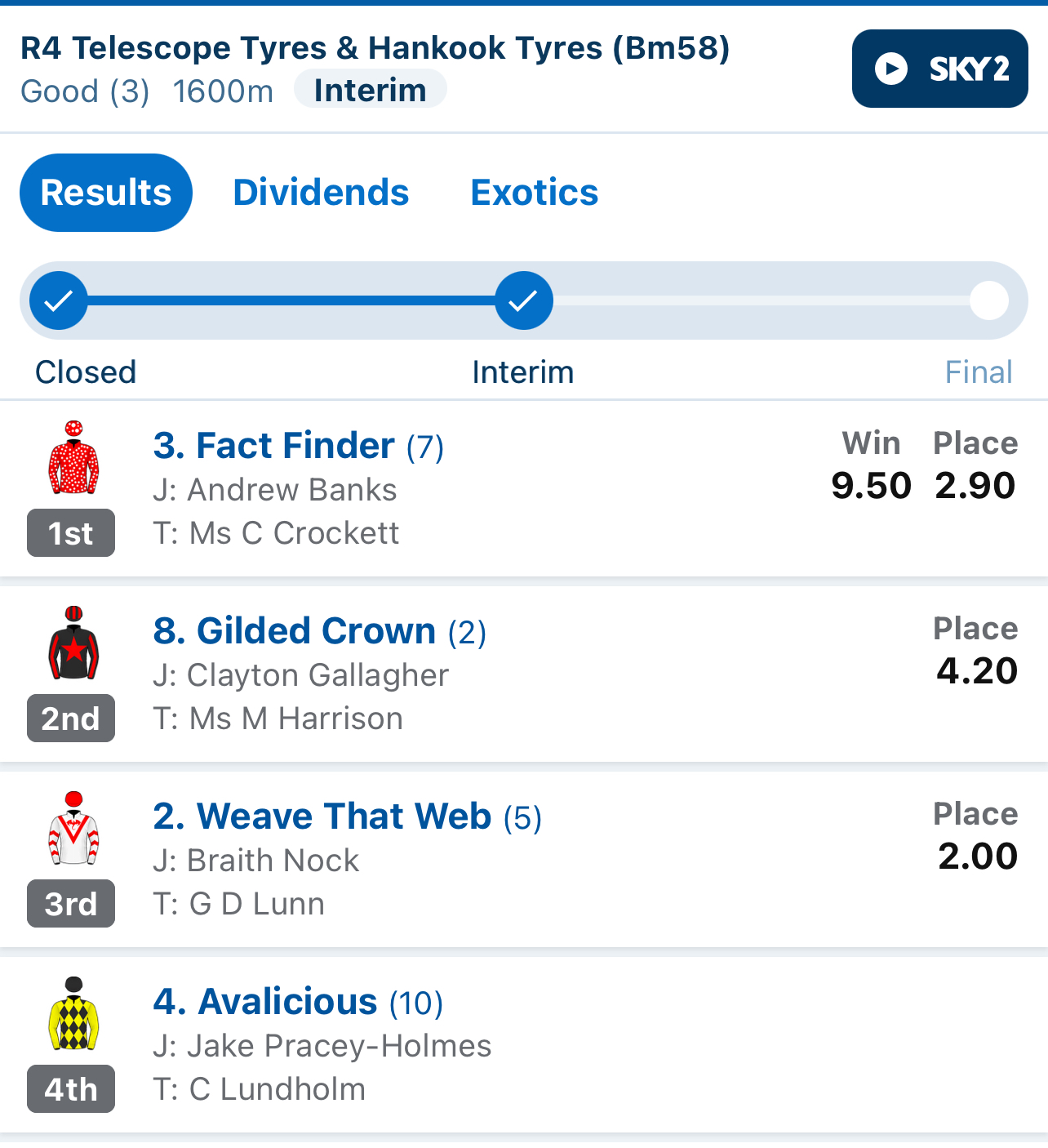Tap the Interim checkmark progress step
Screen dimensions: 1048x1148
[x=524, y=300]
